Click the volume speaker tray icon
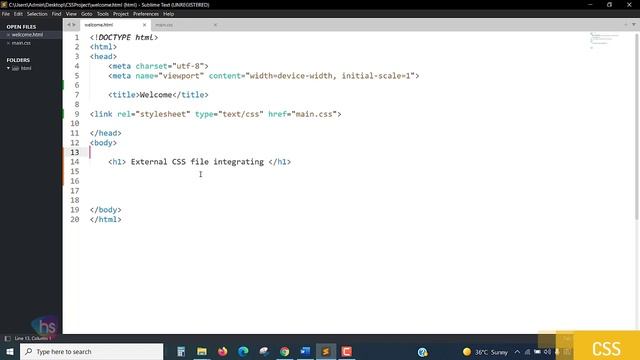 (x=547, y=352)
